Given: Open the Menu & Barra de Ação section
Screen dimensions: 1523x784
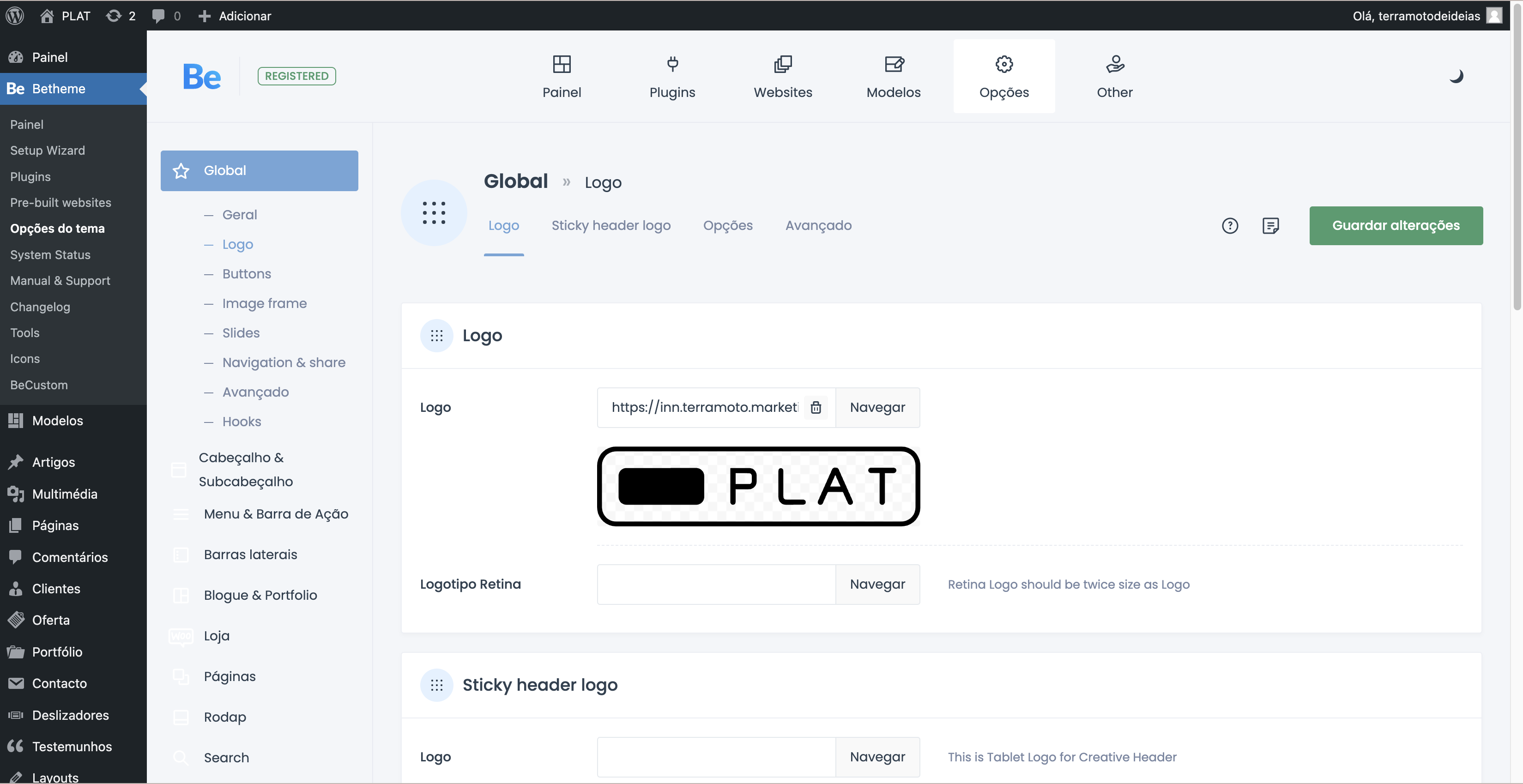Looking at the screenshot, I should (276, 514).
